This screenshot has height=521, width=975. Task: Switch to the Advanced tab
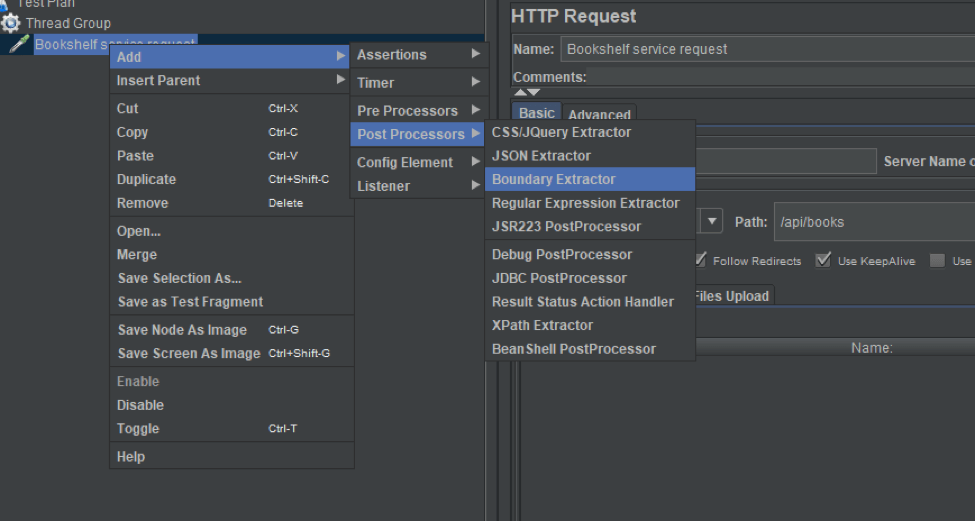point(599,114)
